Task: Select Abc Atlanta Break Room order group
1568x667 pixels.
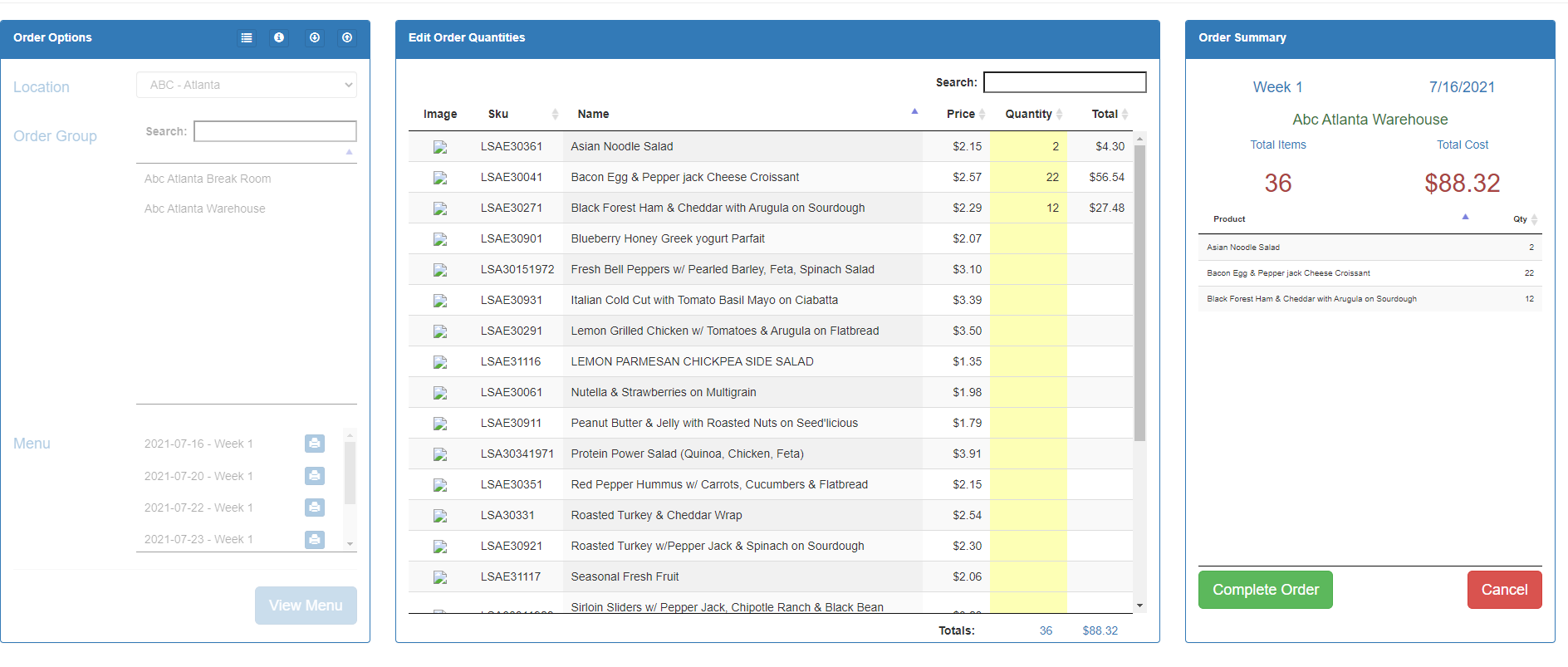Action: point(208,179)
